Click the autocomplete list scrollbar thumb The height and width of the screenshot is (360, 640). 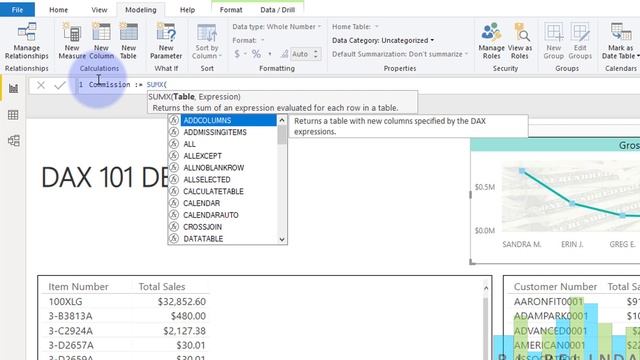pyautogui.click(x=282, y=135)
